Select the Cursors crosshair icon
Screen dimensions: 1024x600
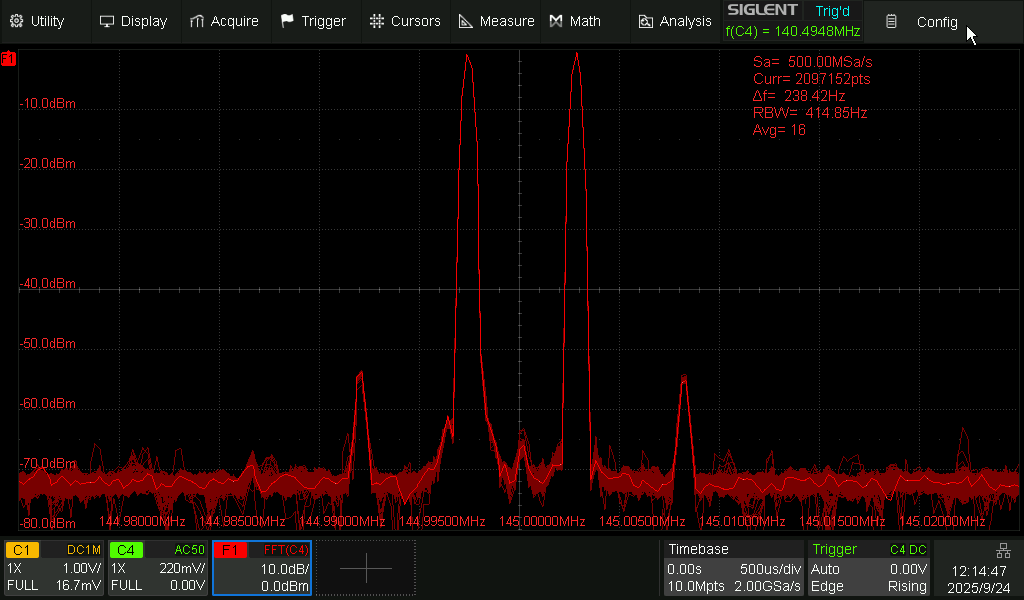(376, 21)
